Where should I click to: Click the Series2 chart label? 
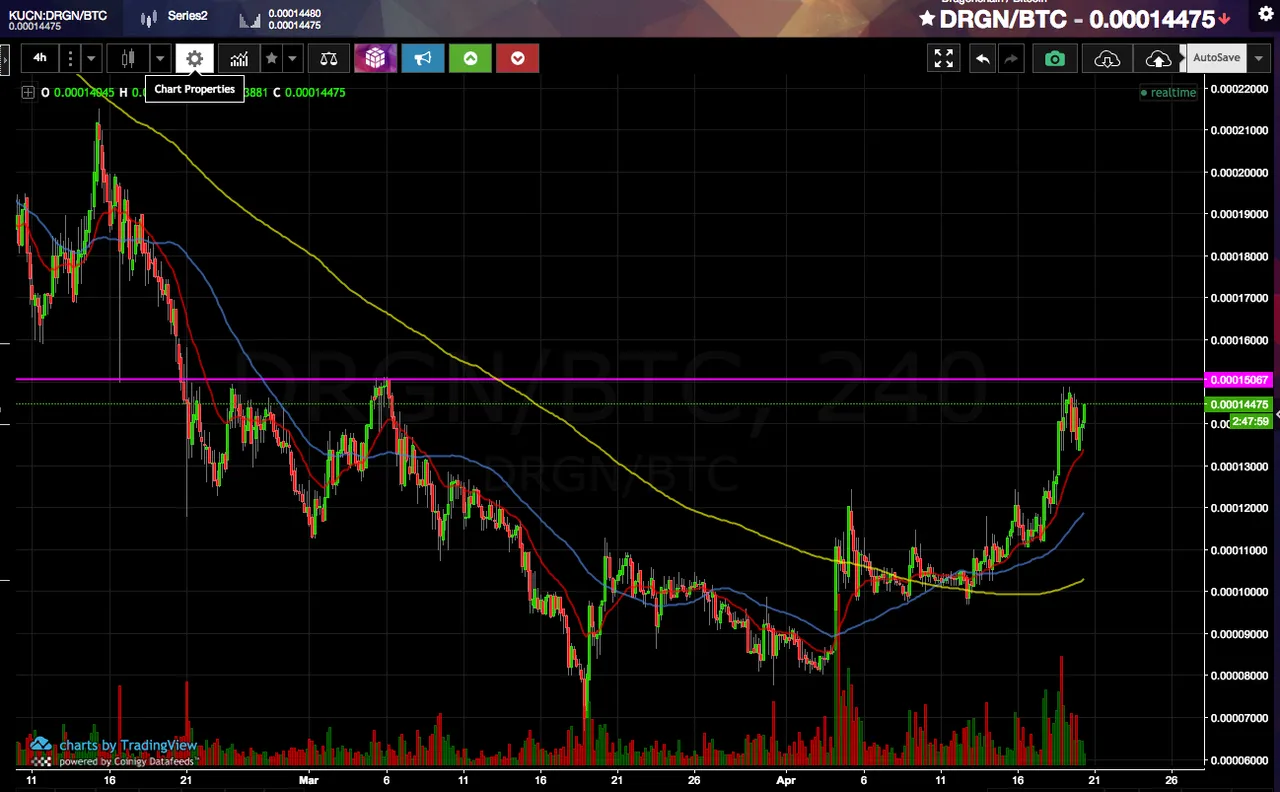coord(187,16)
